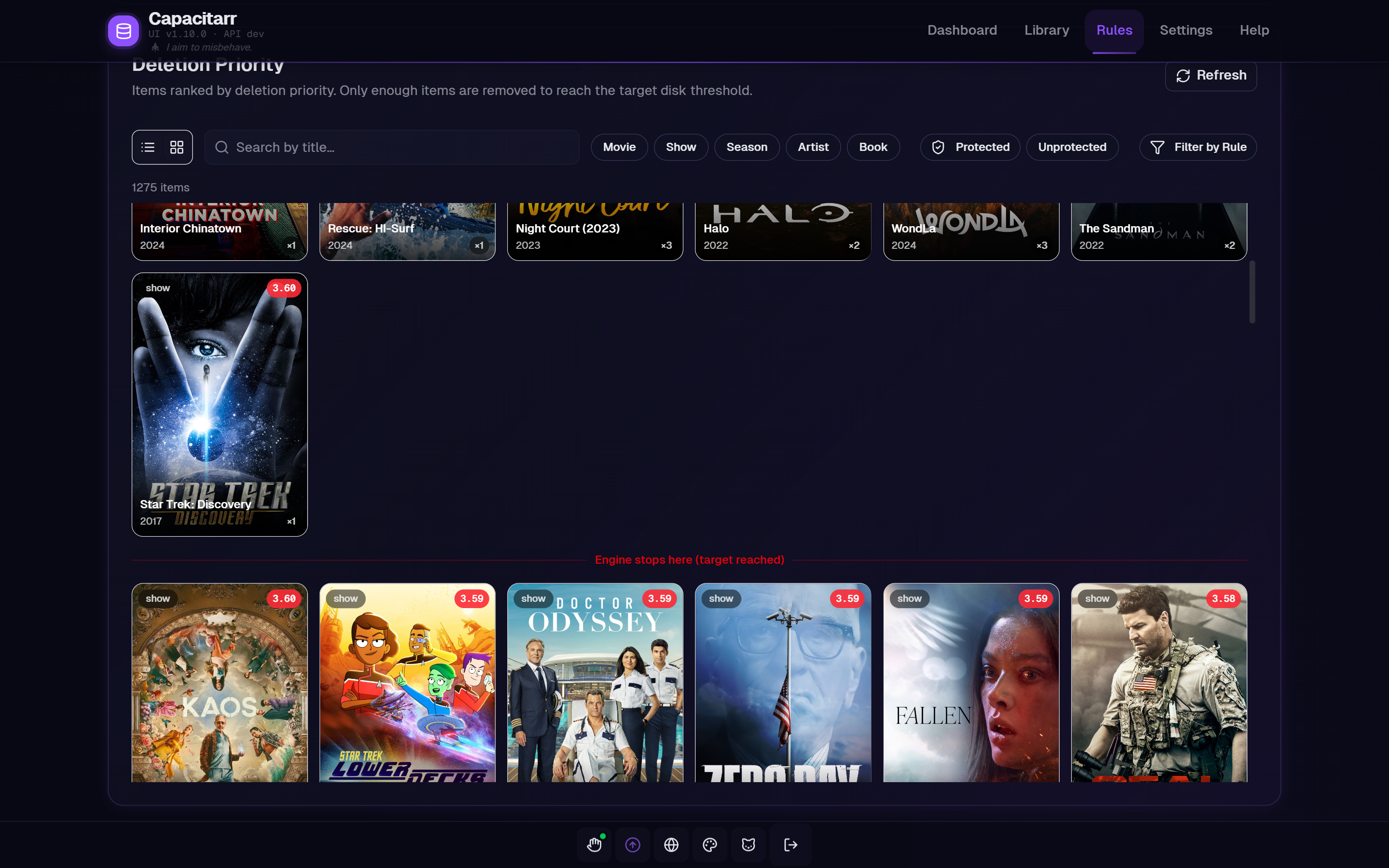
Task: Click the 'show' tag on Zero Day poster
Action: 721,599
